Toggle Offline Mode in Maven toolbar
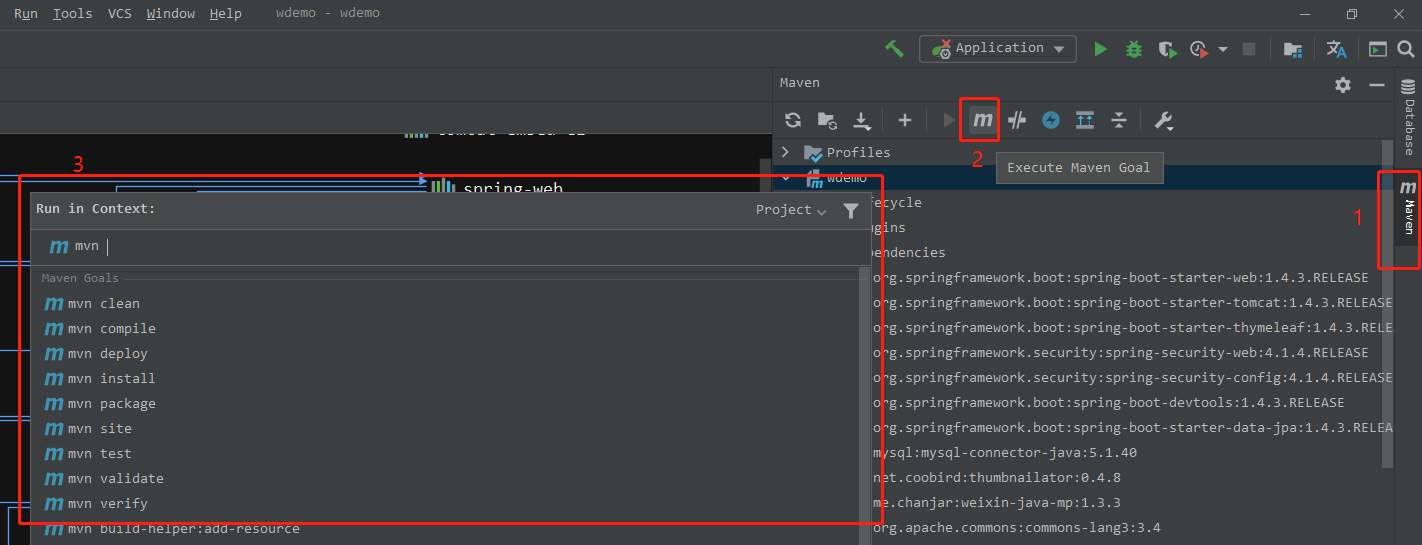The image size is (1422, 545). tap(1017, 120)
